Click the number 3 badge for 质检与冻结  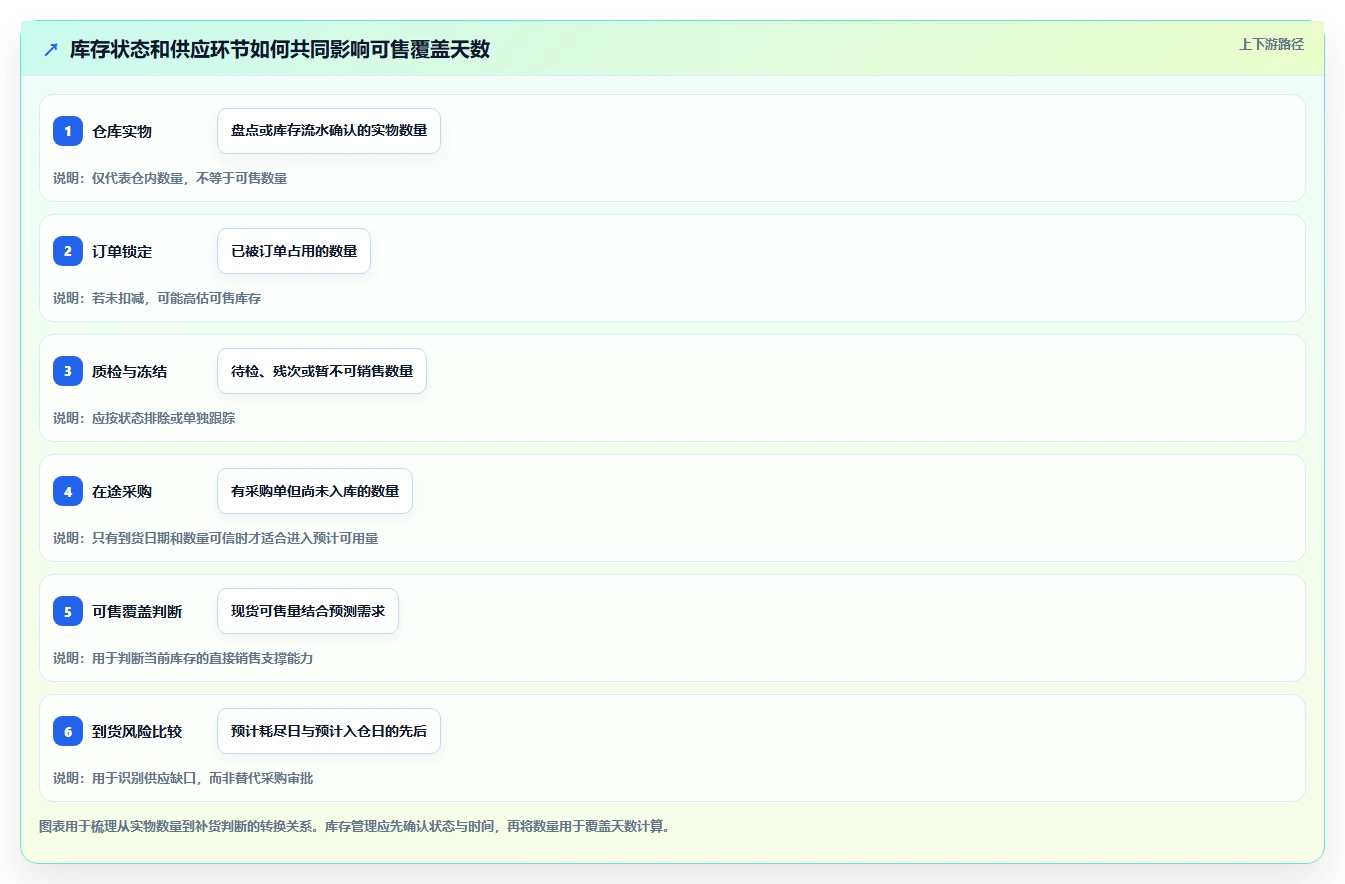coord(68,371)
